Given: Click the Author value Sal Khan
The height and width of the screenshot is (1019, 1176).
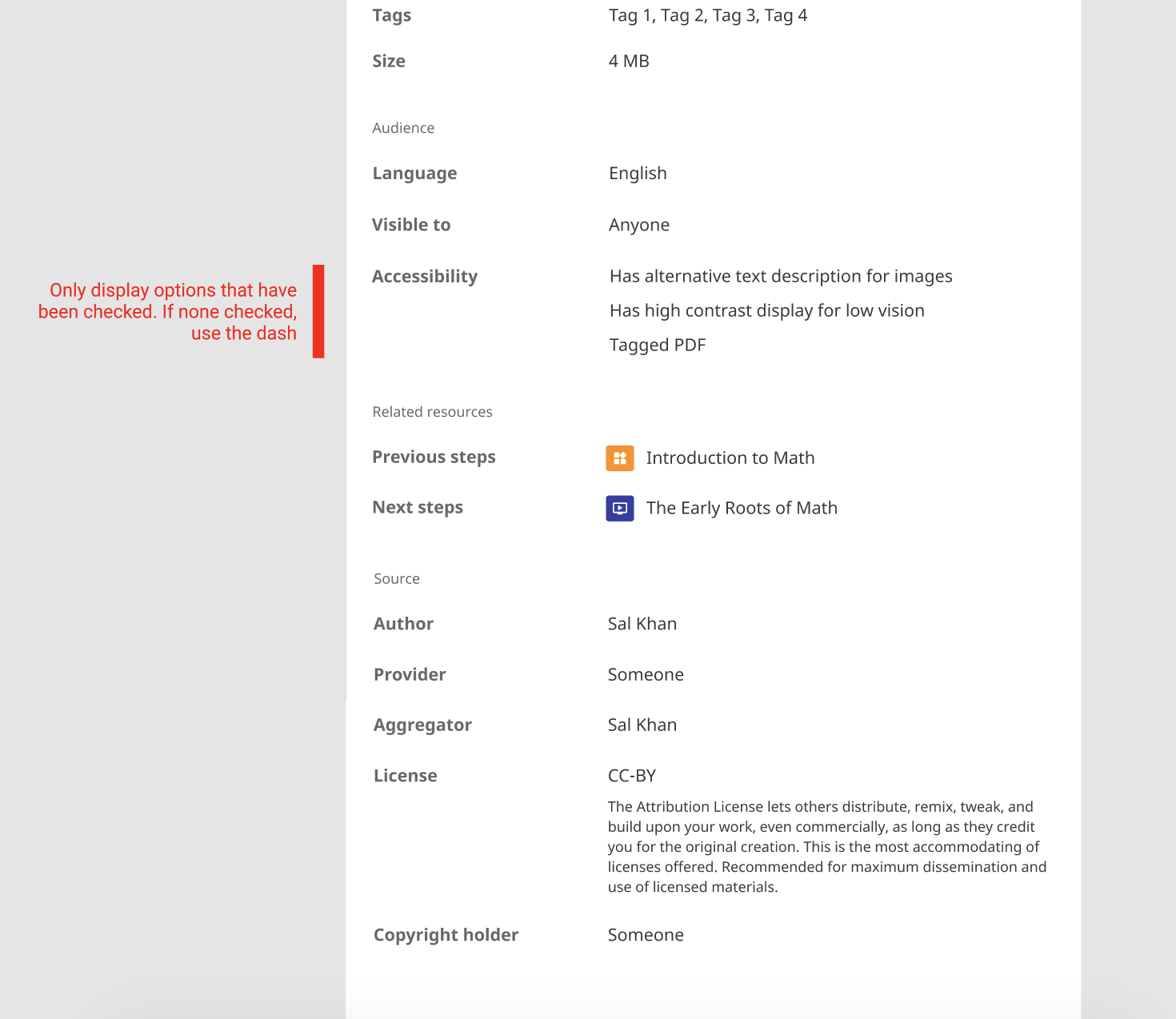Looking at the screenshot, I should pos(642,624).
